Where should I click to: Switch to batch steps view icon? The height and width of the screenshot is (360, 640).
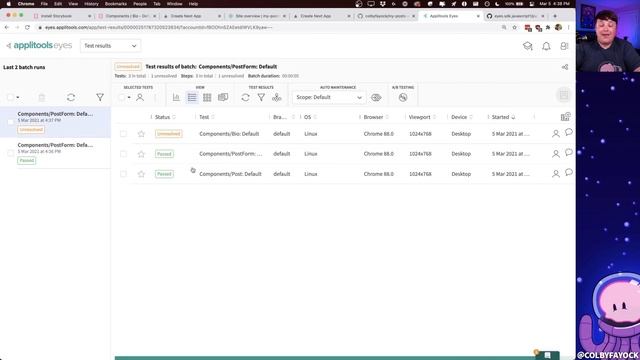223,97
